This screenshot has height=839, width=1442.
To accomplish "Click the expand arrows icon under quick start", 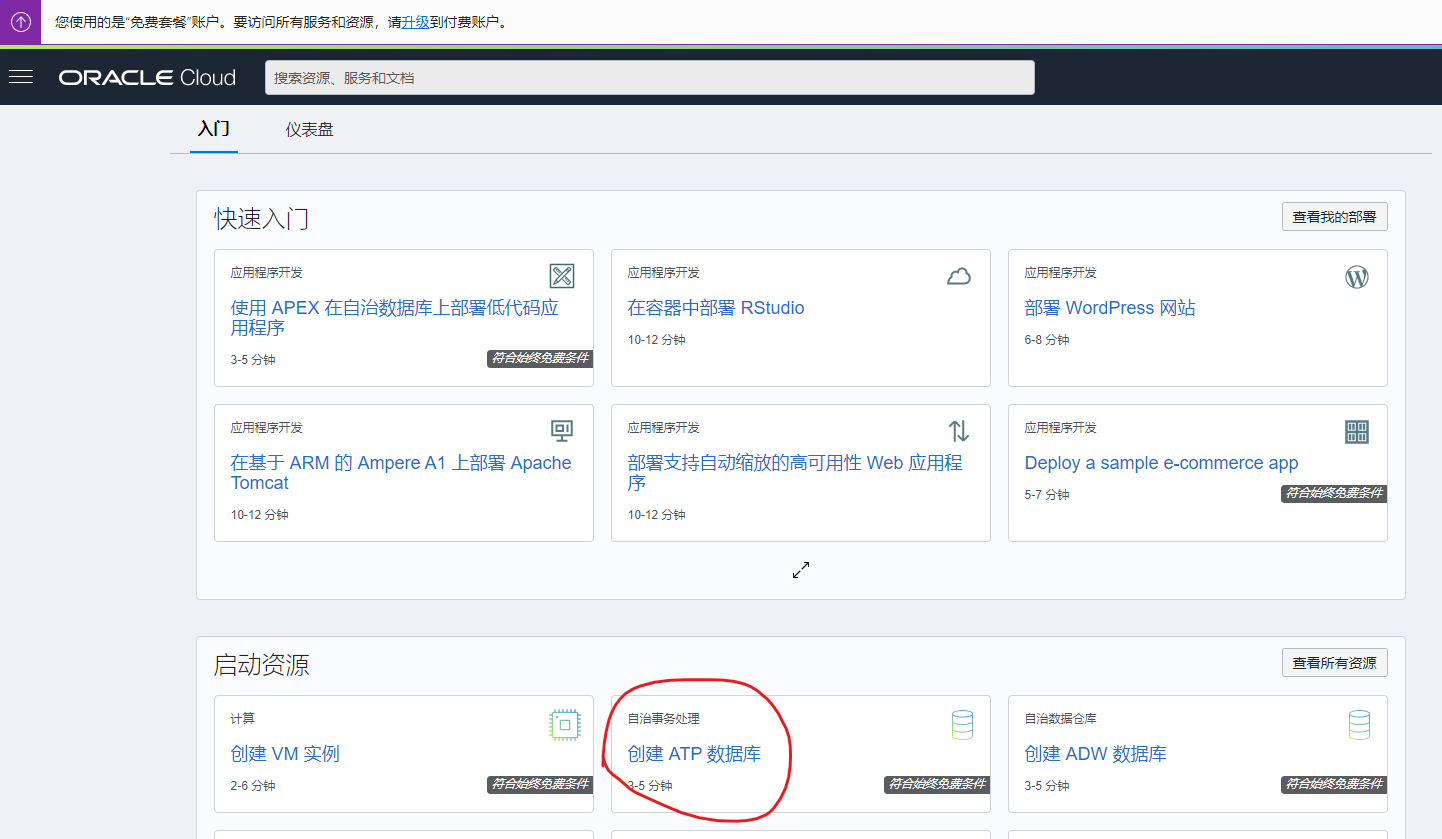I will coord(801,570).
